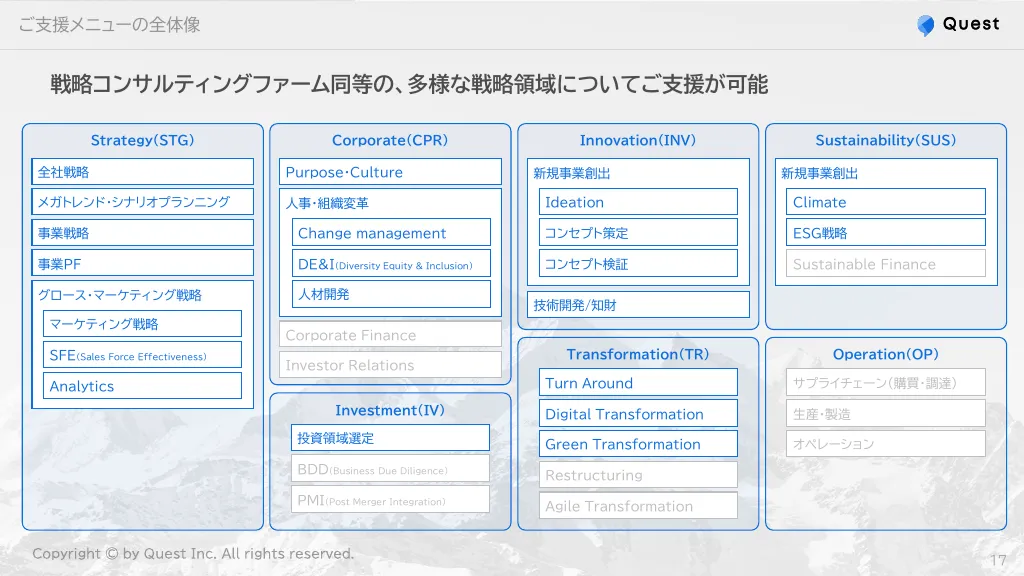
Task: Click the ご支援メニューの全体像 header text
Action: point(109,25)
